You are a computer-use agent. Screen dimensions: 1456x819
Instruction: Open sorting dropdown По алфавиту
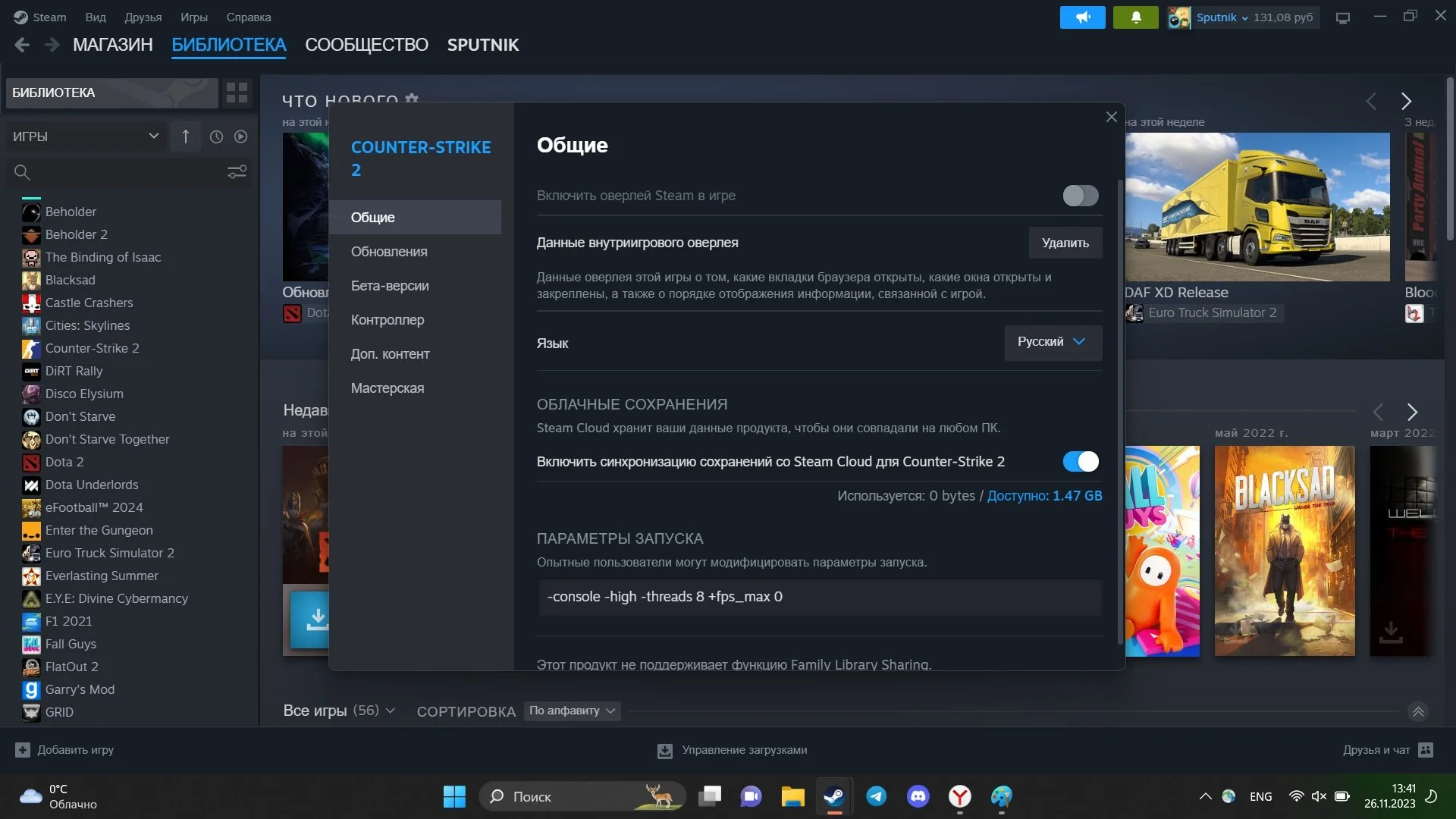point(572,711)
